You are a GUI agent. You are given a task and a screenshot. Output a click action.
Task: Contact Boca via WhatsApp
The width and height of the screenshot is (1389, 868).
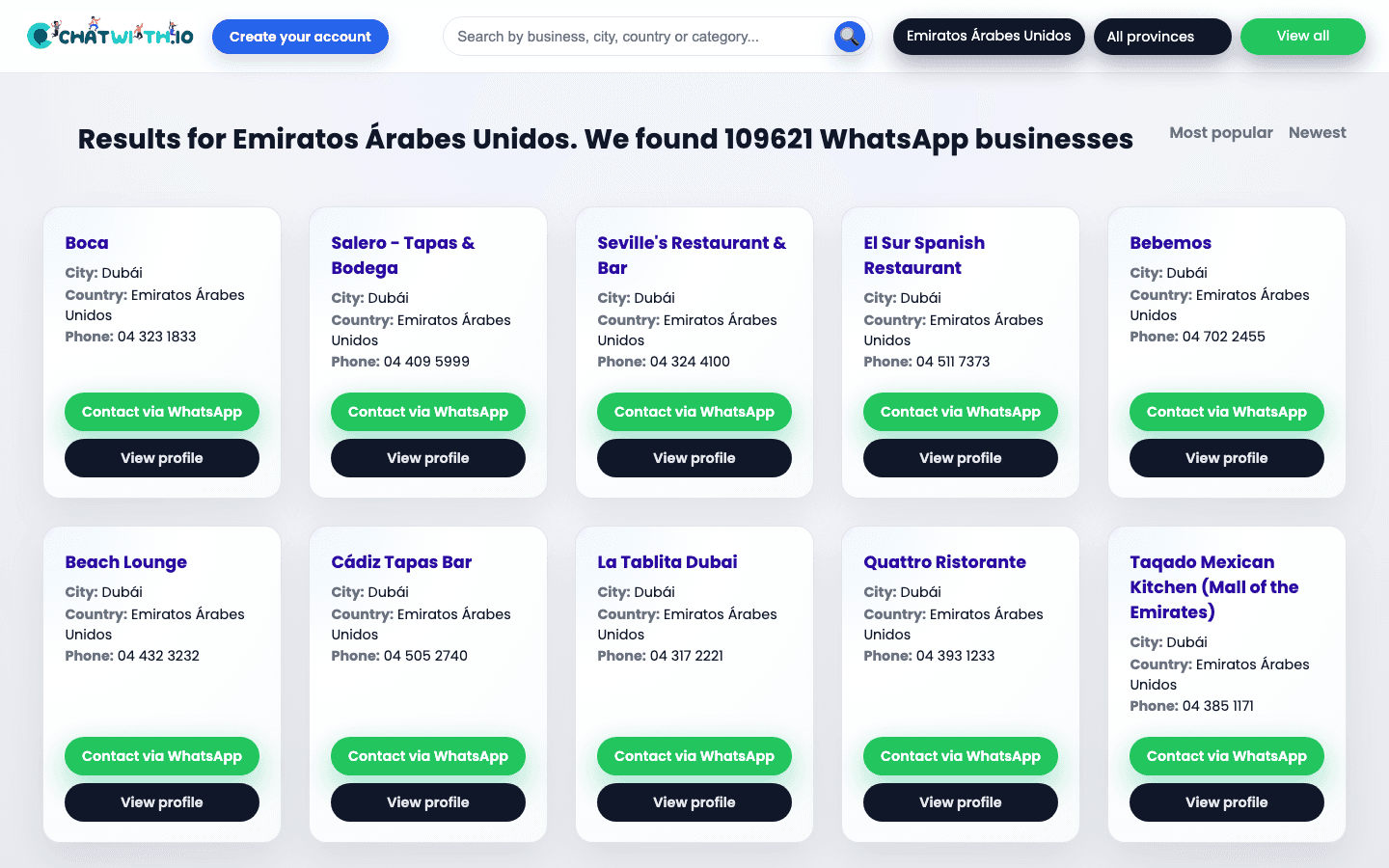[162, 412]
